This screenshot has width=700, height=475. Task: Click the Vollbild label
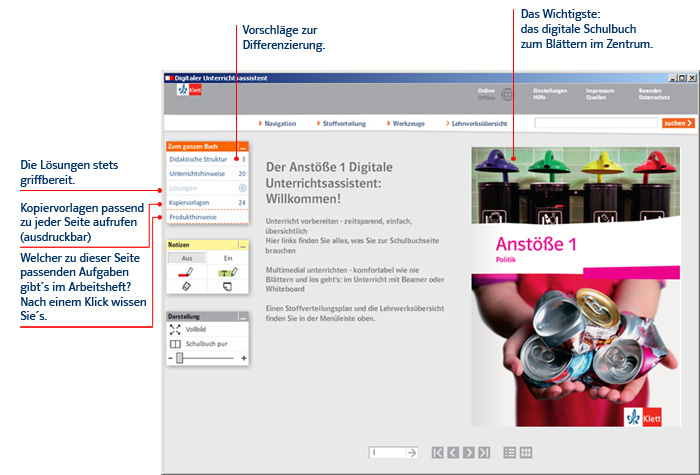(x=196, y=329)
